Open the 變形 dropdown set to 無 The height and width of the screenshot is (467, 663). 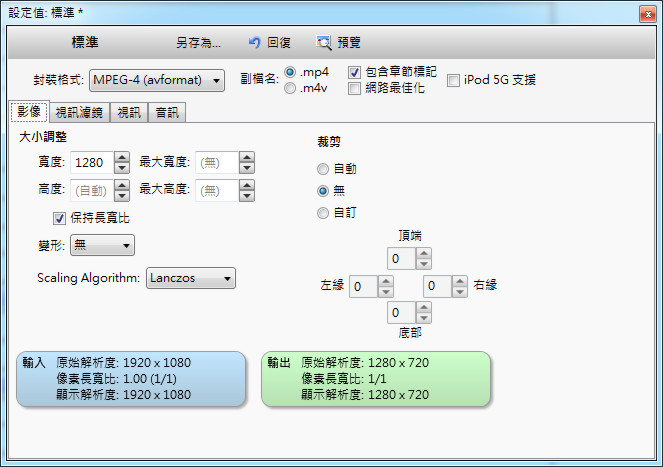[102, 245]
